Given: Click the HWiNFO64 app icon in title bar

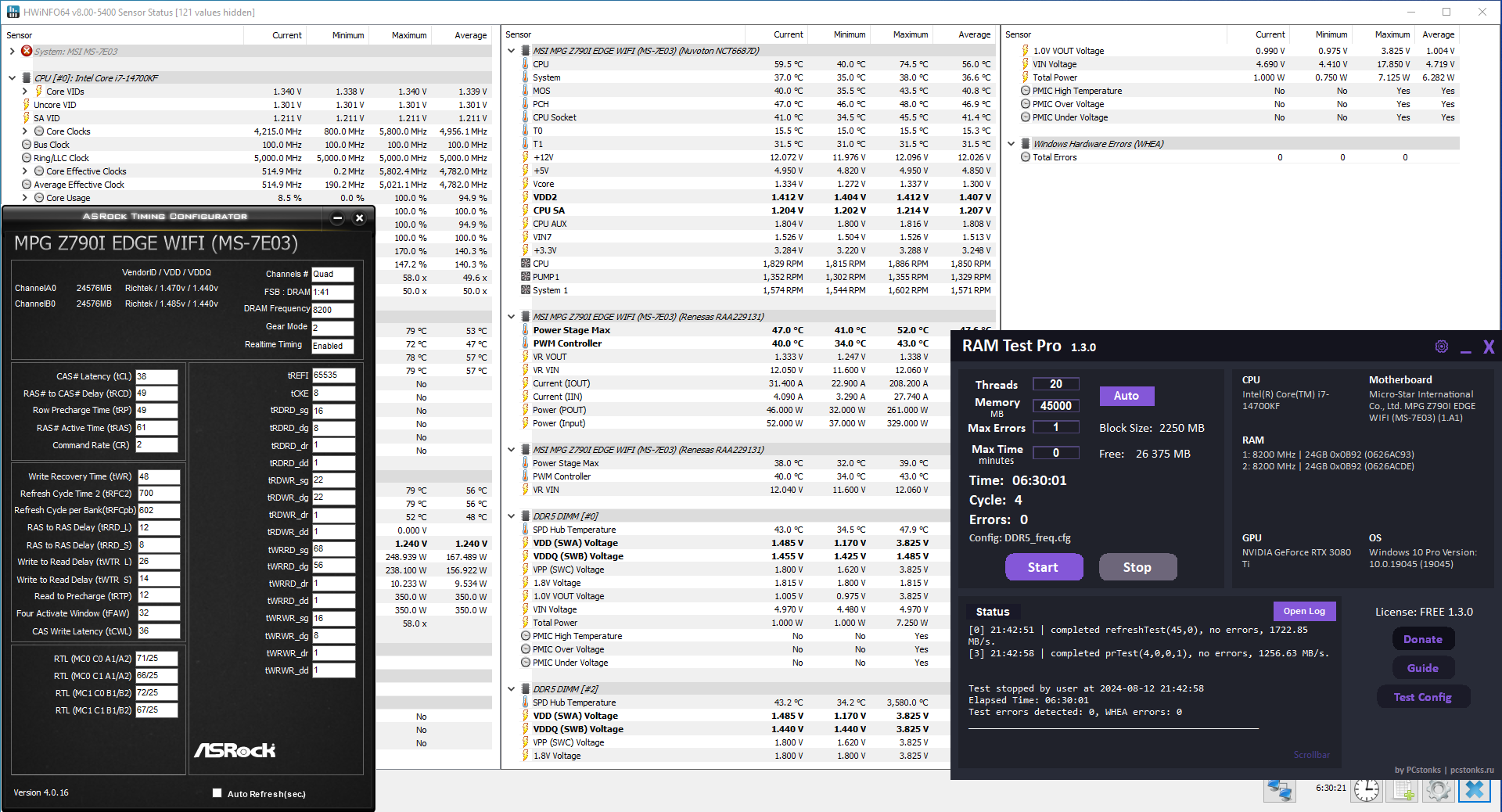Looking at the screenshot, I should [13, 13].
